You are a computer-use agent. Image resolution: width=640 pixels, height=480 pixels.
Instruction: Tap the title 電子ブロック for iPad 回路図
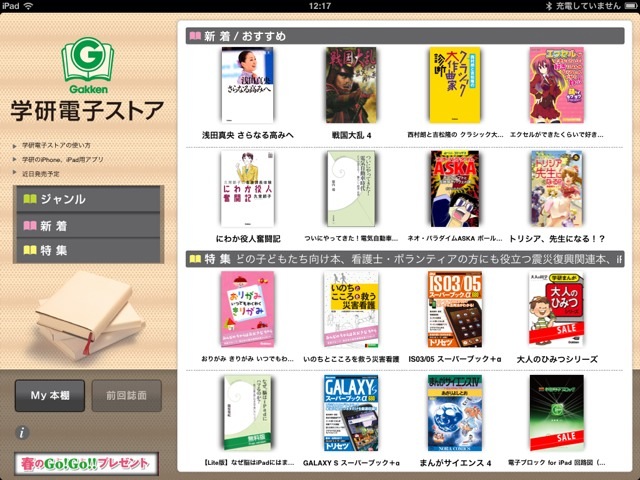click(557, 462)
